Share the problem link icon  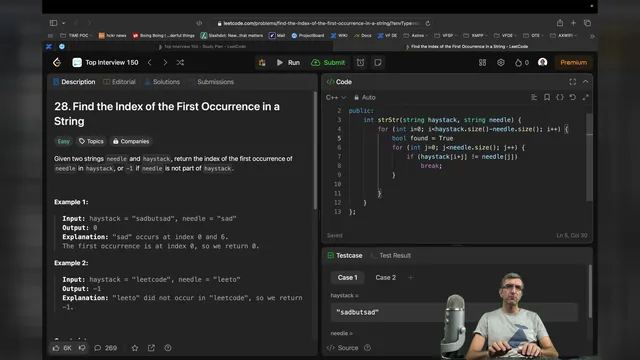pos(151,348)
